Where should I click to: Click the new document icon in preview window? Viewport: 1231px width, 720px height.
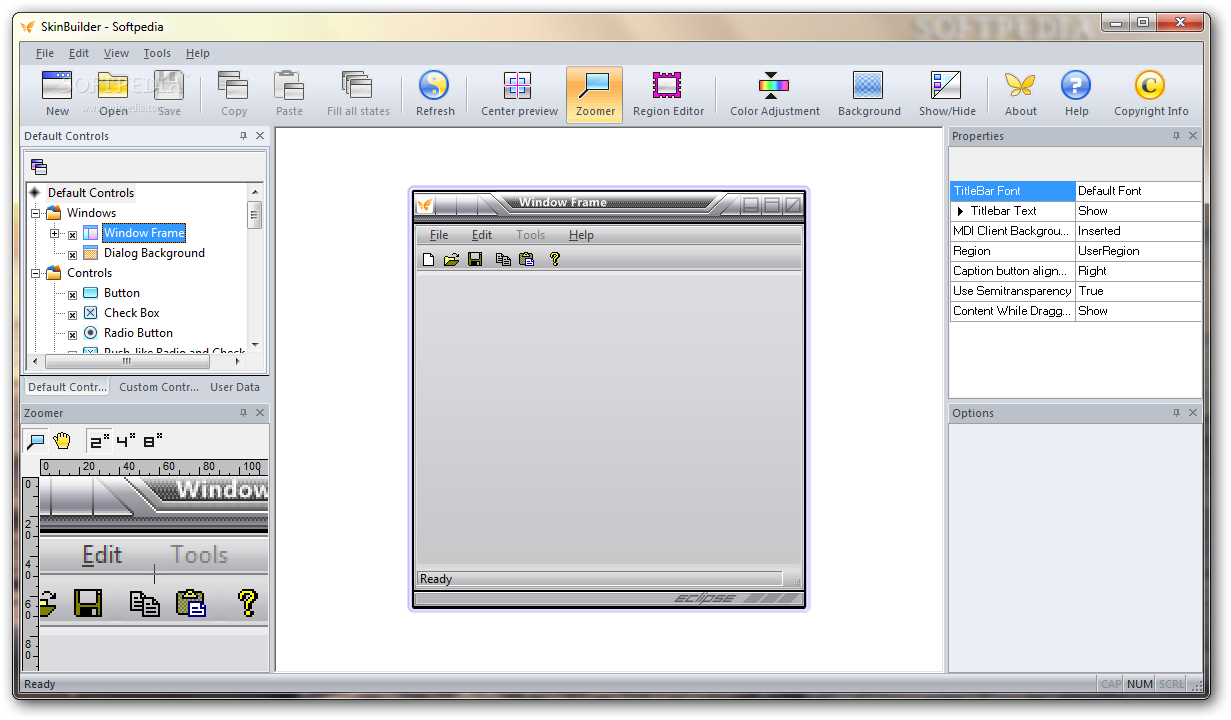(429, 260)
